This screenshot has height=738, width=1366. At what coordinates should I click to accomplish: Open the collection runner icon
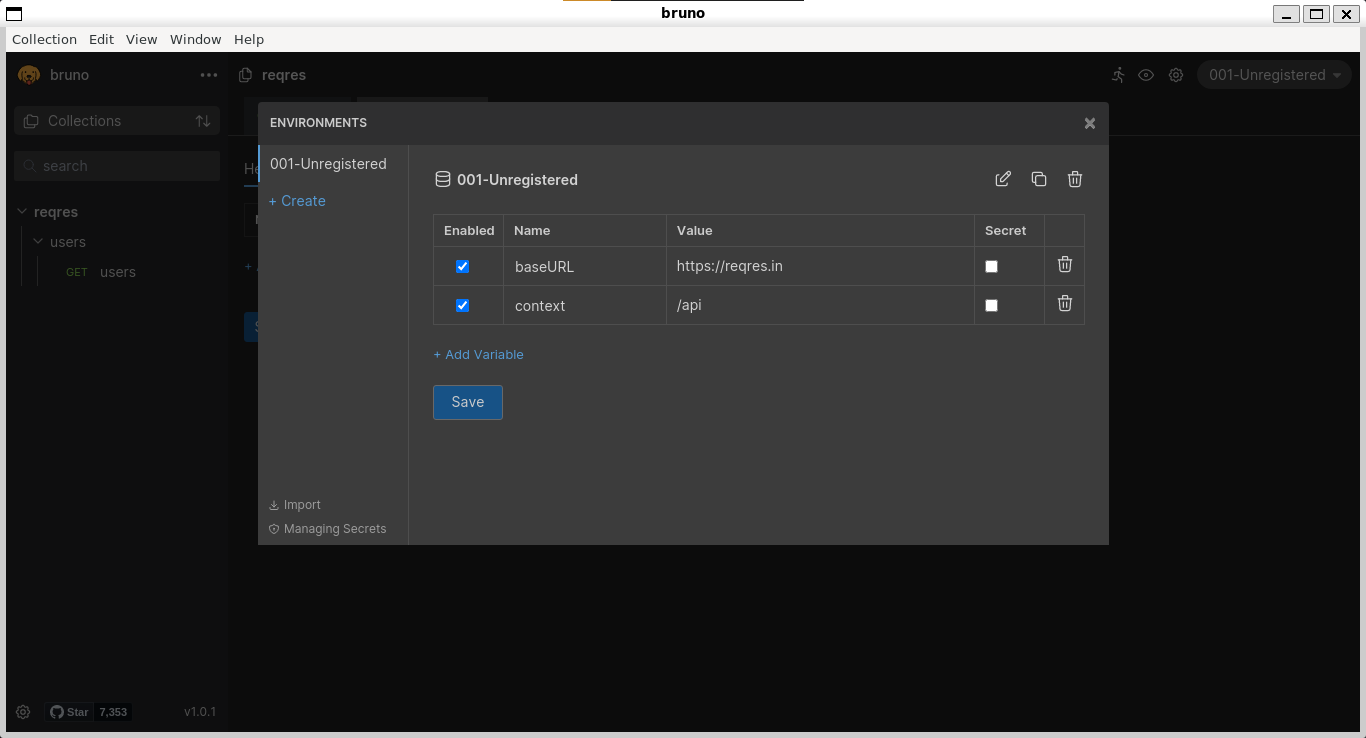[x=1117, y=75]
